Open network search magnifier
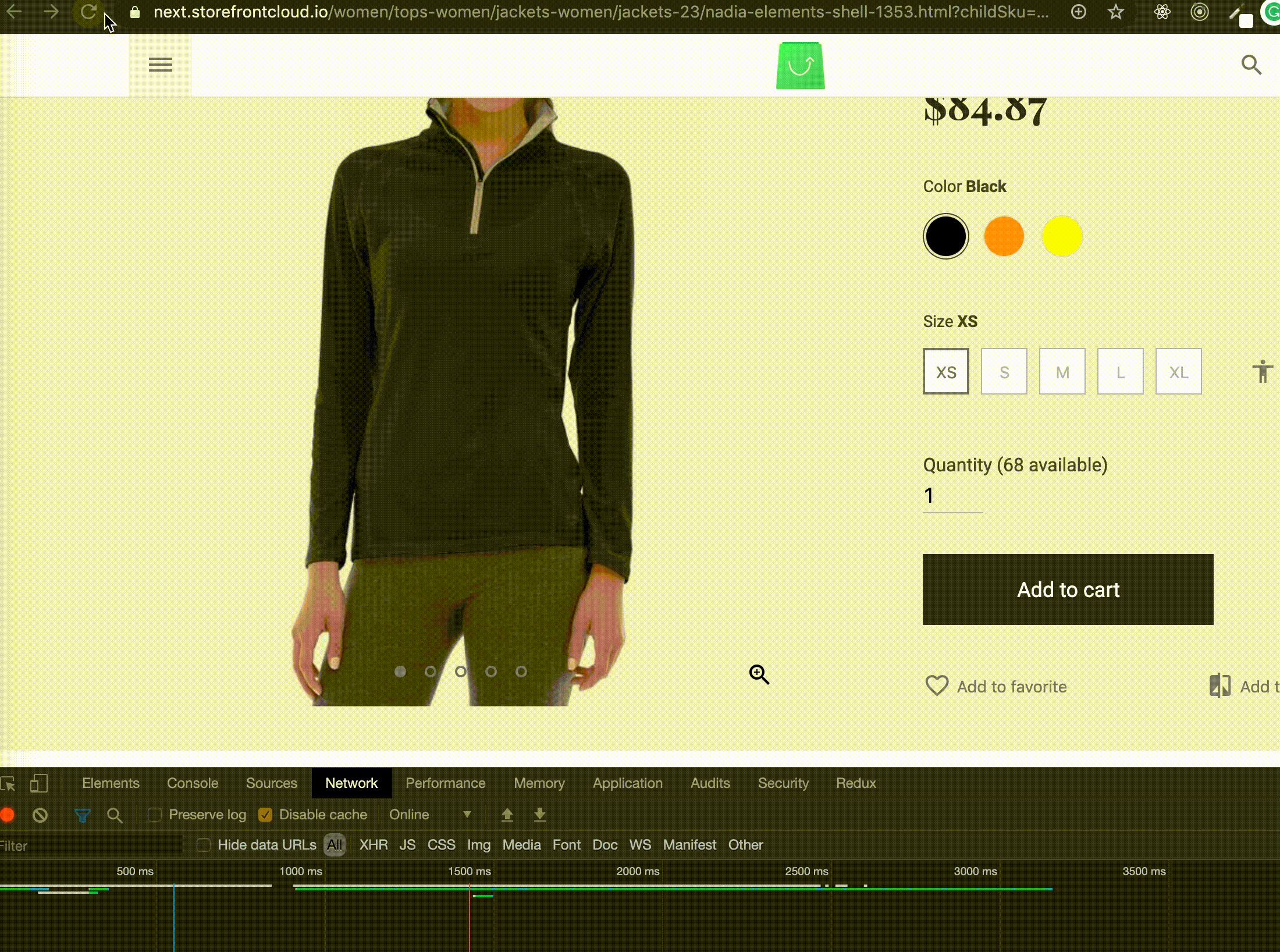The height and width of the screenshot is (952, 1280). coord(115,815)
